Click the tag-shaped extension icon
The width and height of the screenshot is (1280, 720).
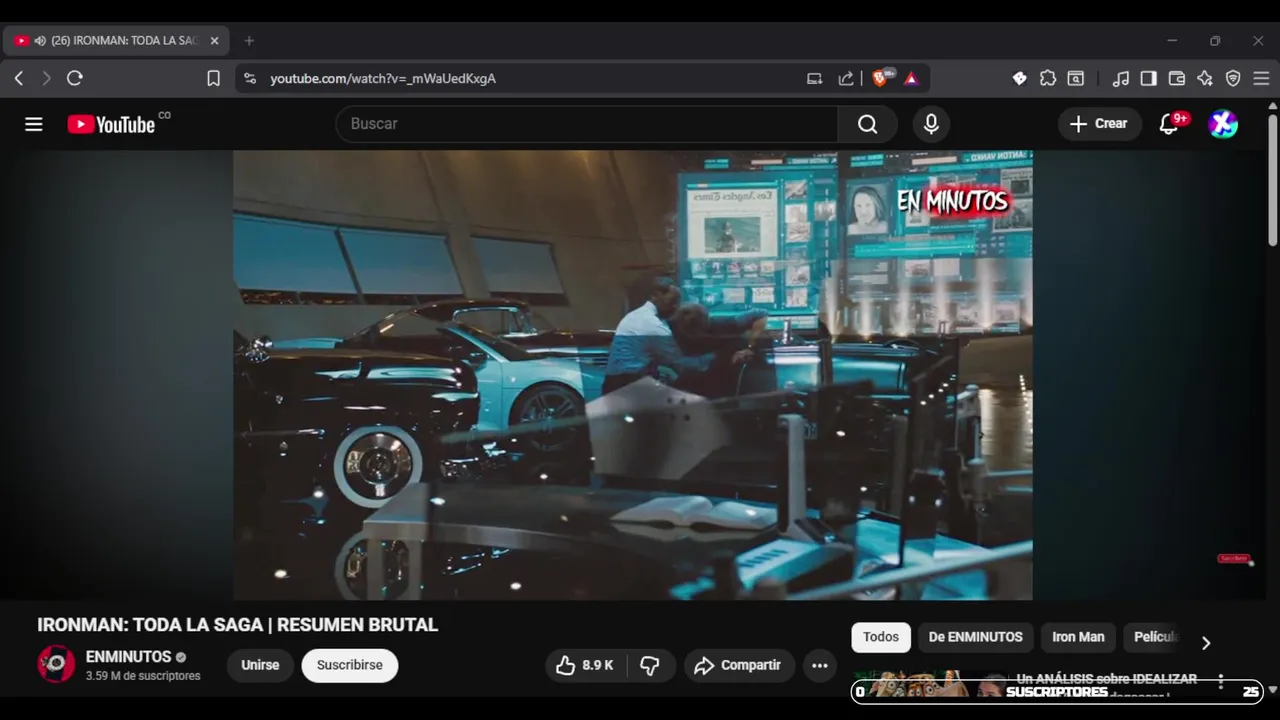click(x=1020, y=78)
